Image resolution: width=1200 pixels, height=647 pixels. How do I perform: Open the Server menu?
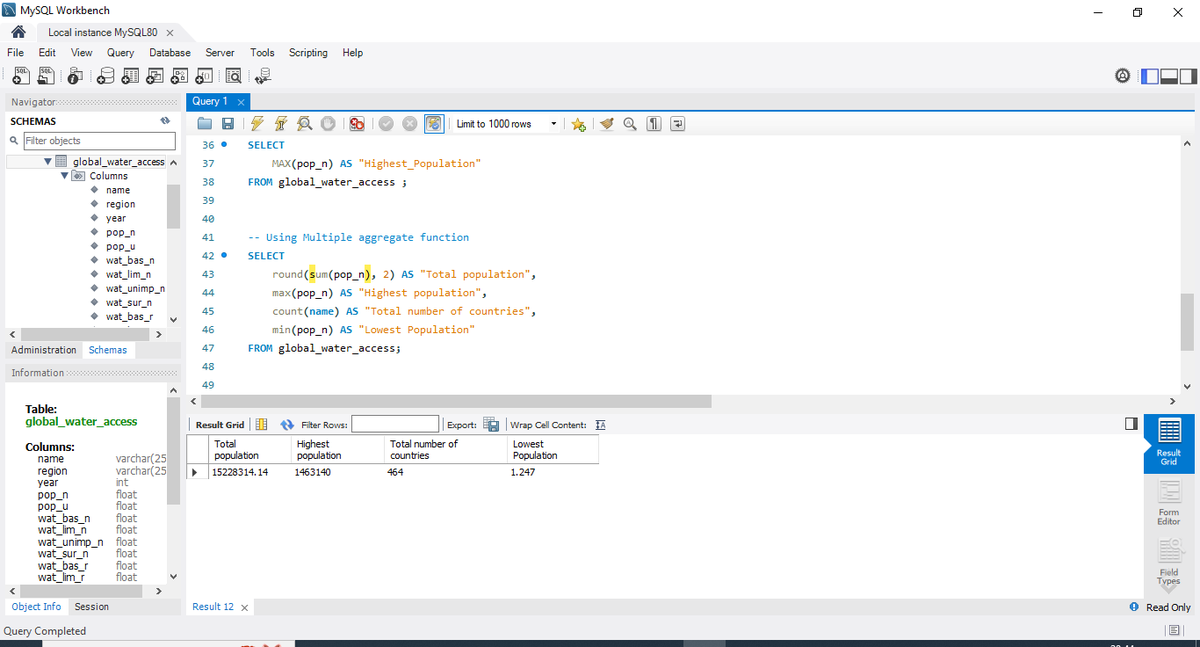[220, 52]
